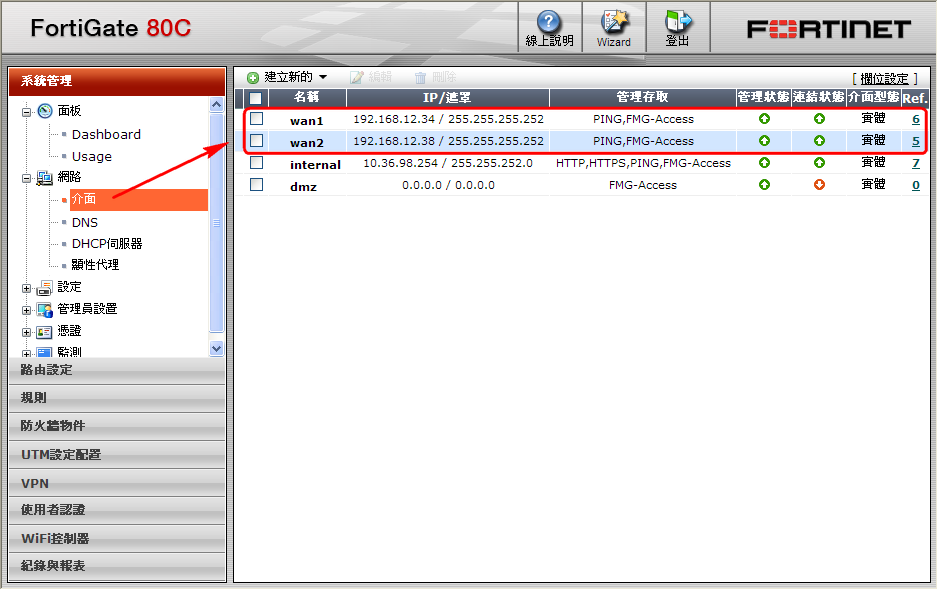Viewport: 938px width, 590px height.
Task: Click wan2 管理狀態 green up icon
Action: (x=764, y=141)
